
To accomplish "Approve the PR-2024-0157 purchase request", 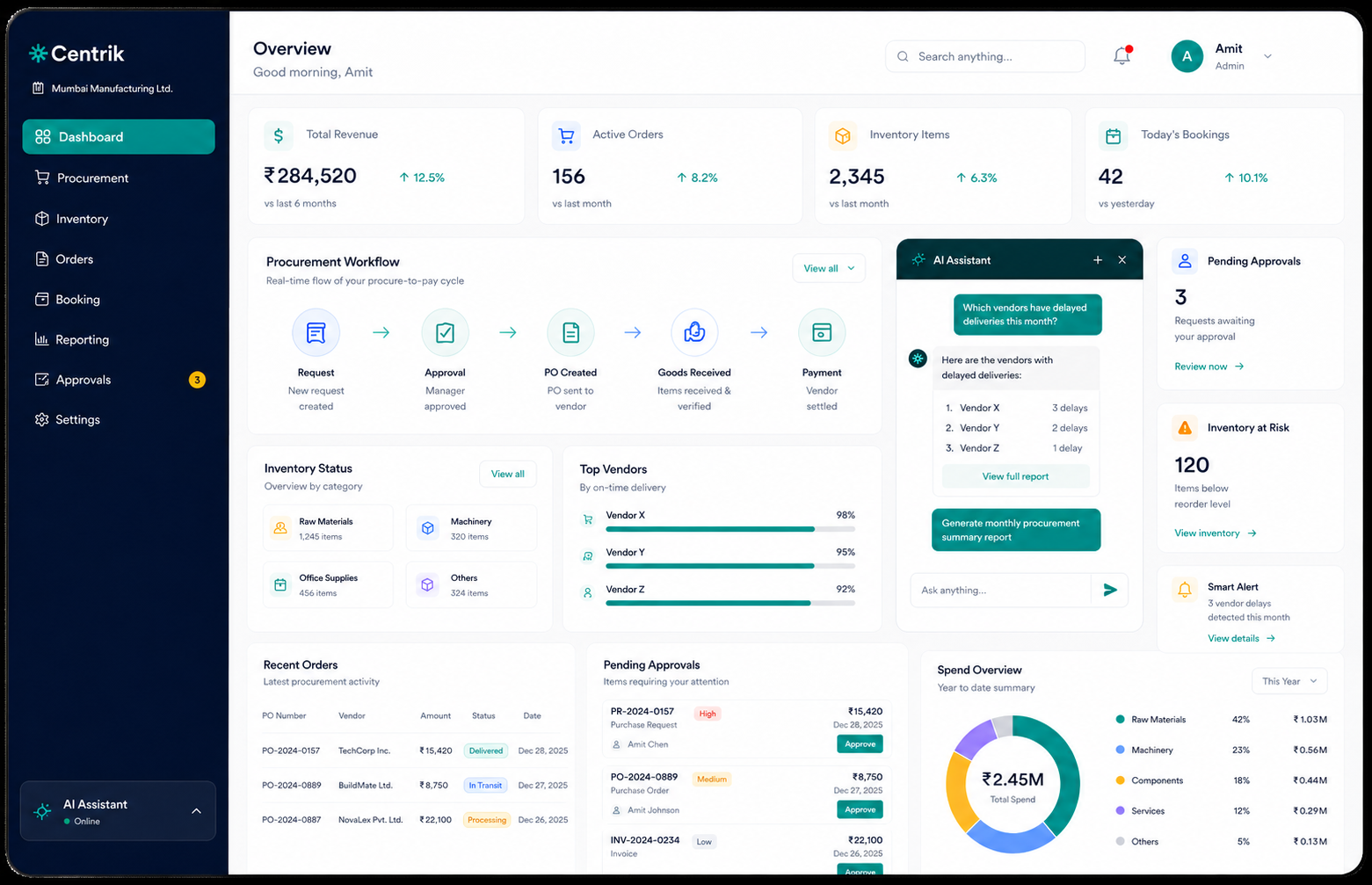I will click(860, 744).
